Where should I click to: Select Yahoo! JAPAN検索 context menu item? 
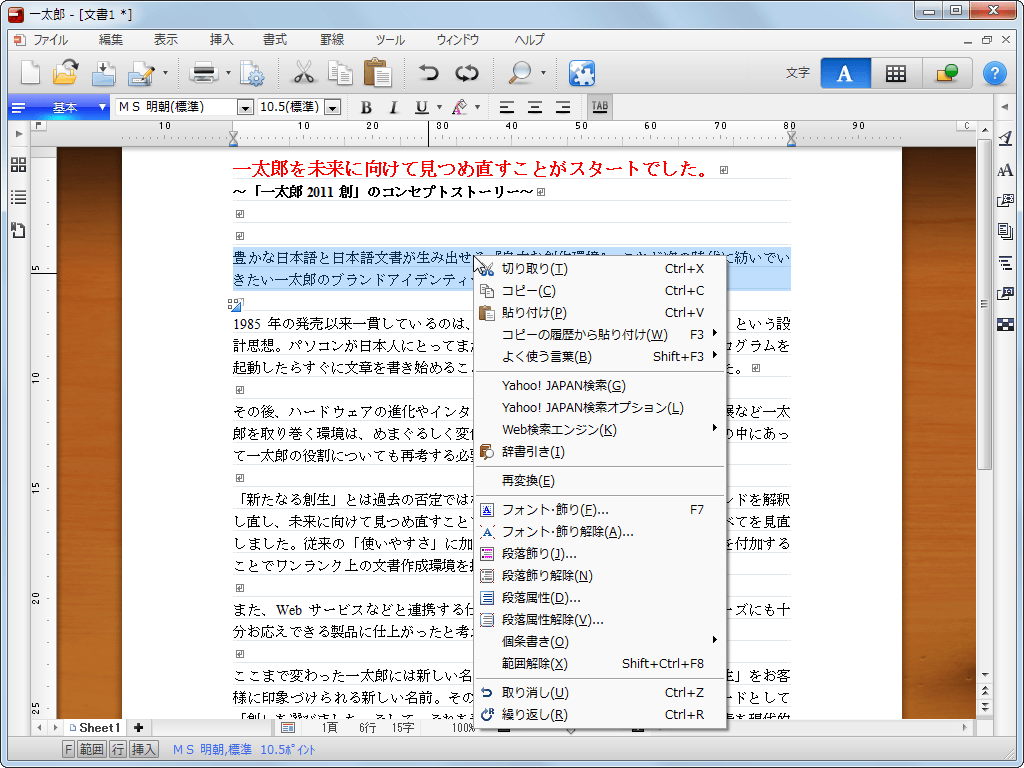point(600,386)
